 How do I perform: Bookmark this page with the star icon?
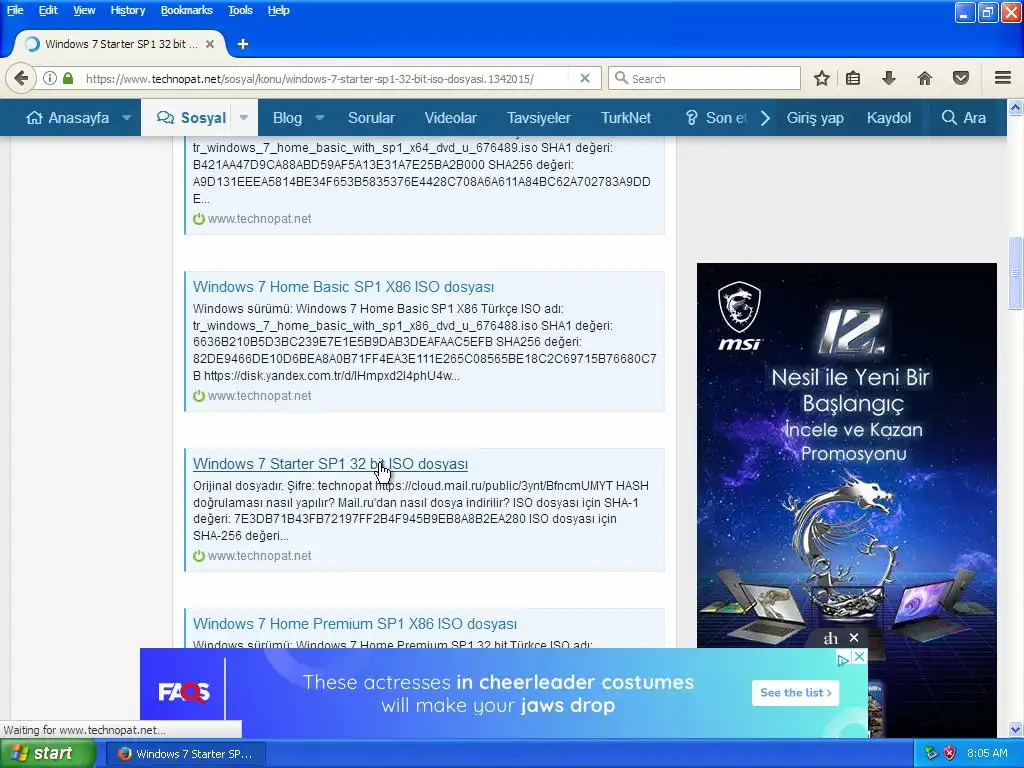822,78
